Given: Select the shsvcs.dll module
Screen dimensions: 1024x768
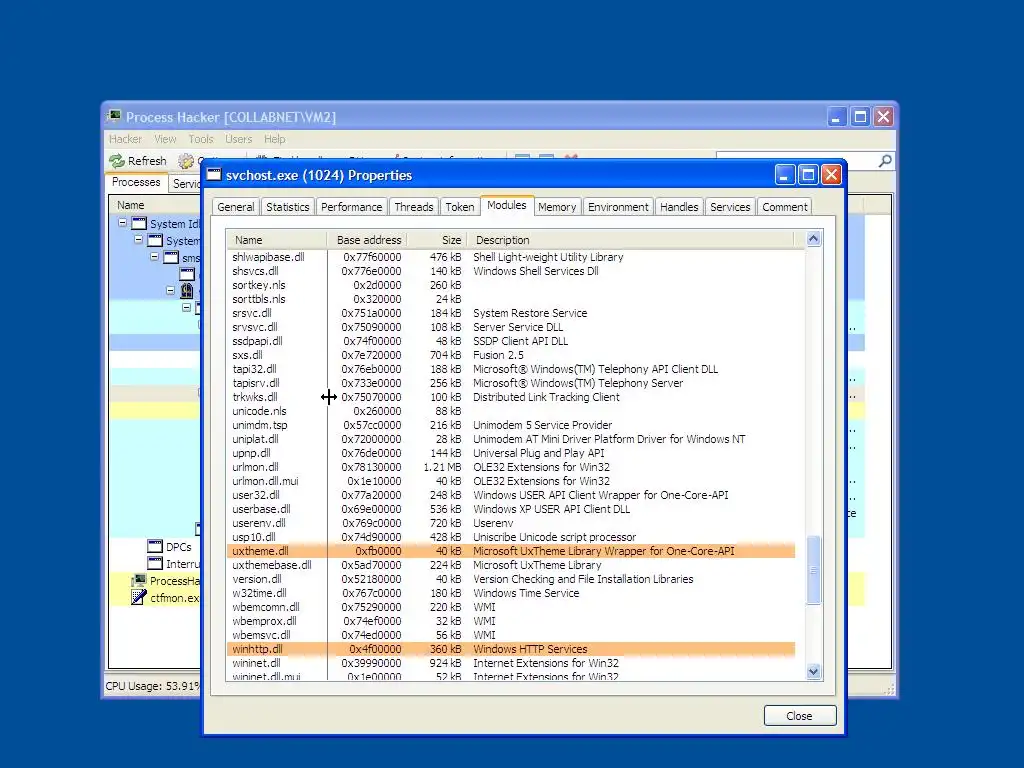Looking at the screenshot, I should pyautogui.click(x=255, y=271).
